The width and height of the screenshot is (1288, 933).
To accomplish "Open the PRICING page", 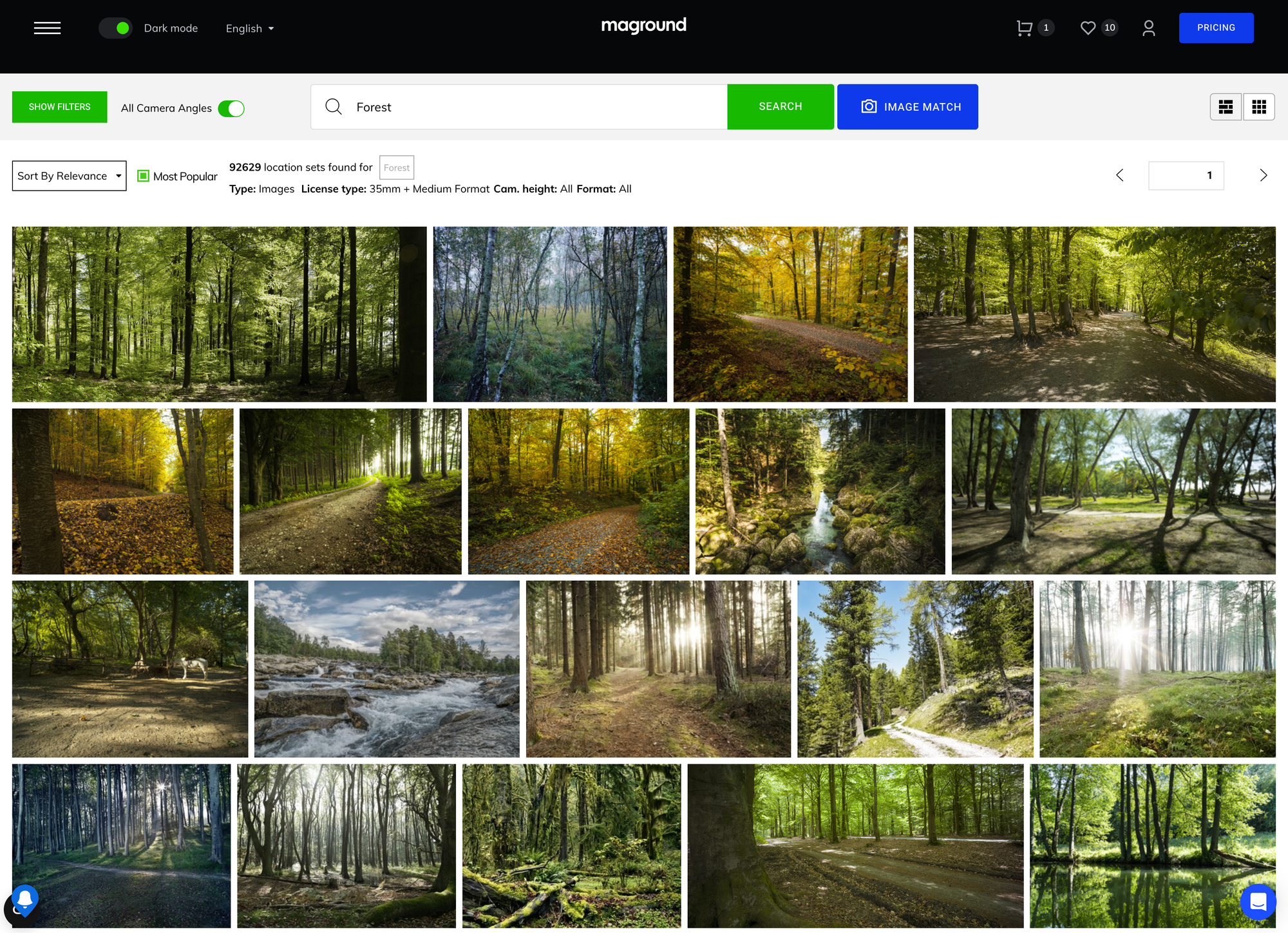I will pos(1215,28).
